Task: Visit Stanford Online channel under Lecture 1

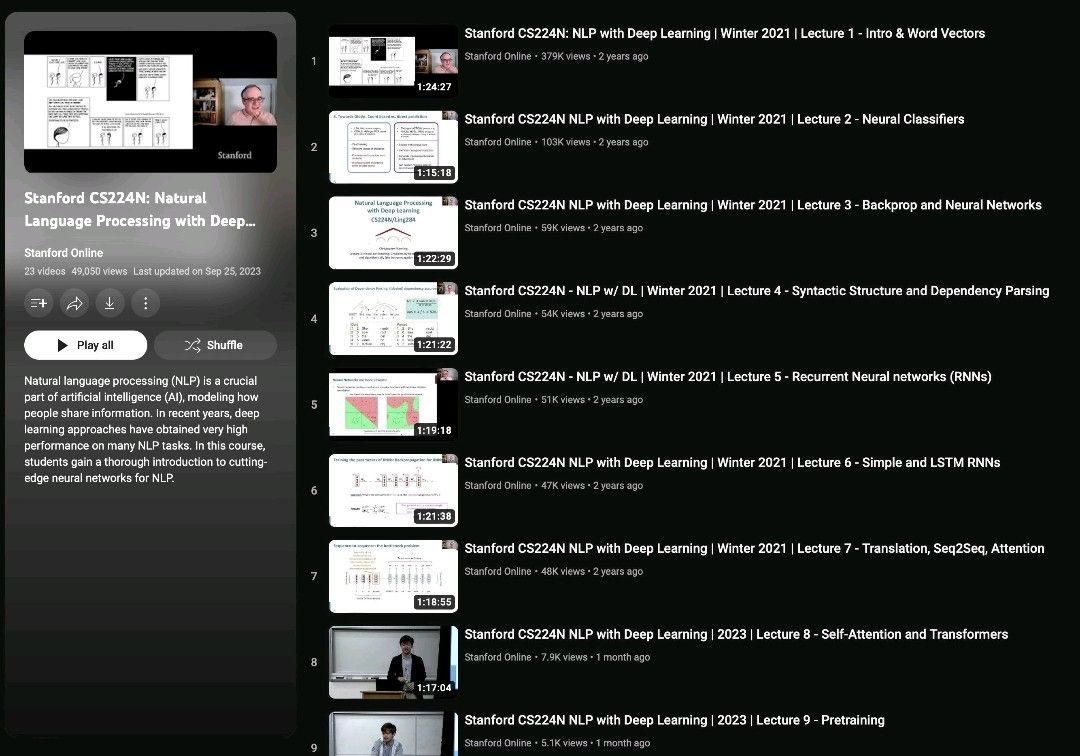Action: click(498, 56)
